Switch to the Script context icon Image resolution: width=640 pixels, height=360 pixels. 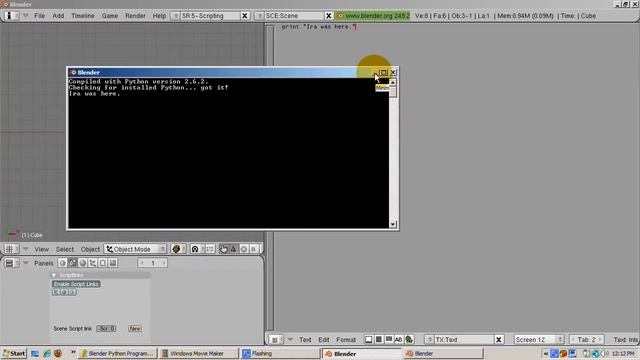click(72, 263)
